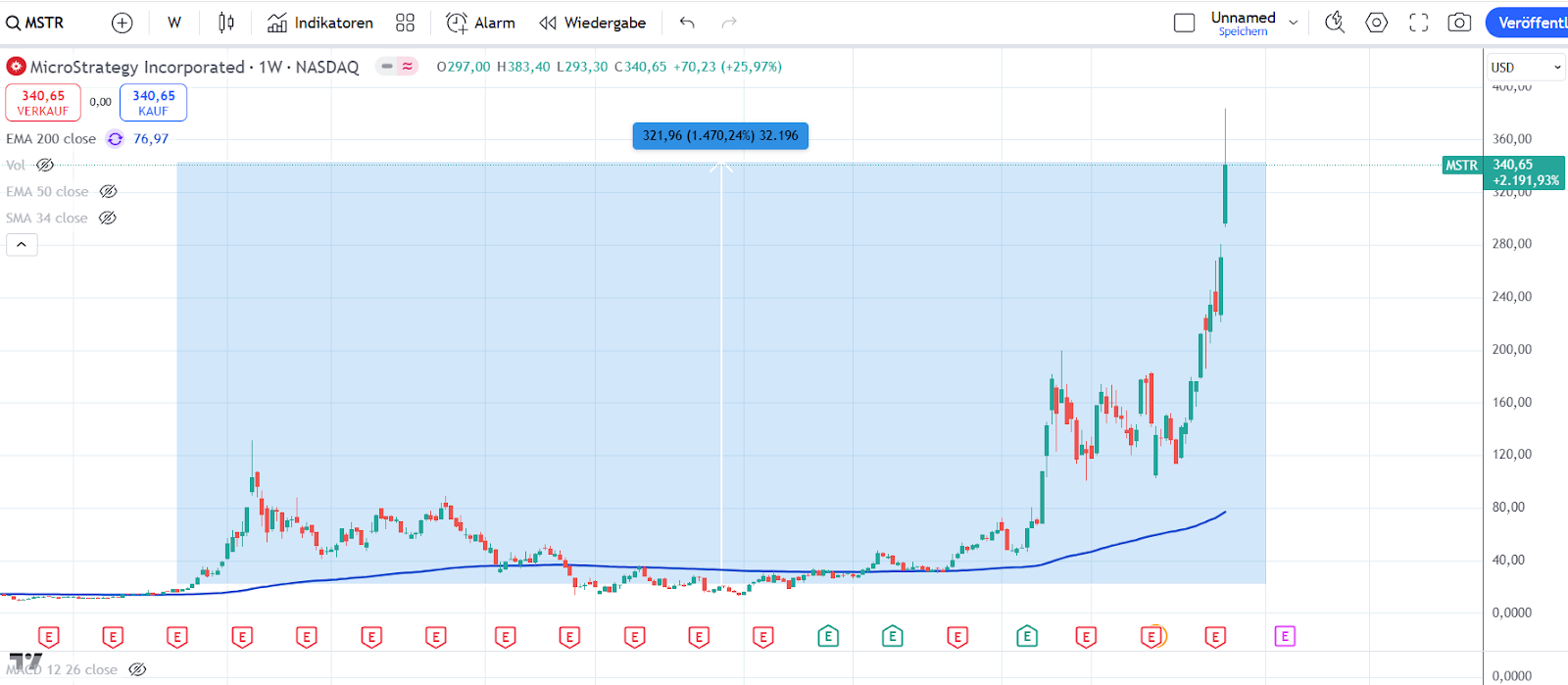
Task: Click the 200,00 price axis label
Action: click(1511, 350)
